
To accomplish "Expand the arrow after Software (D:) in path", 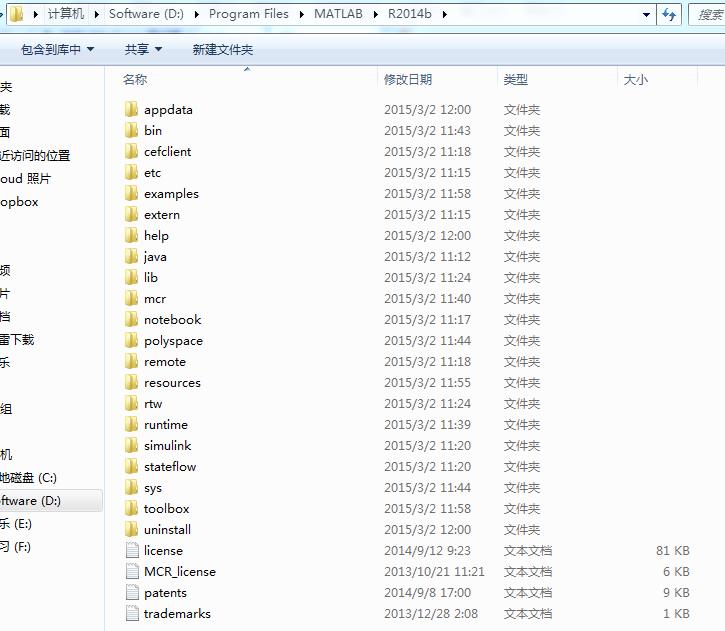I will [x=197, y=14].
